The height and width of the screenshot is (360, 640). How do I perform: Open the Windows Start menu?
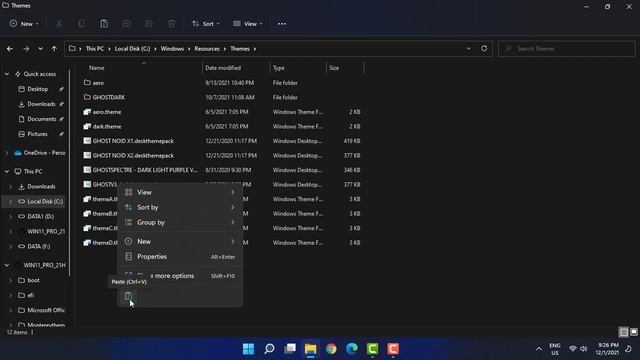click(248, 349)
